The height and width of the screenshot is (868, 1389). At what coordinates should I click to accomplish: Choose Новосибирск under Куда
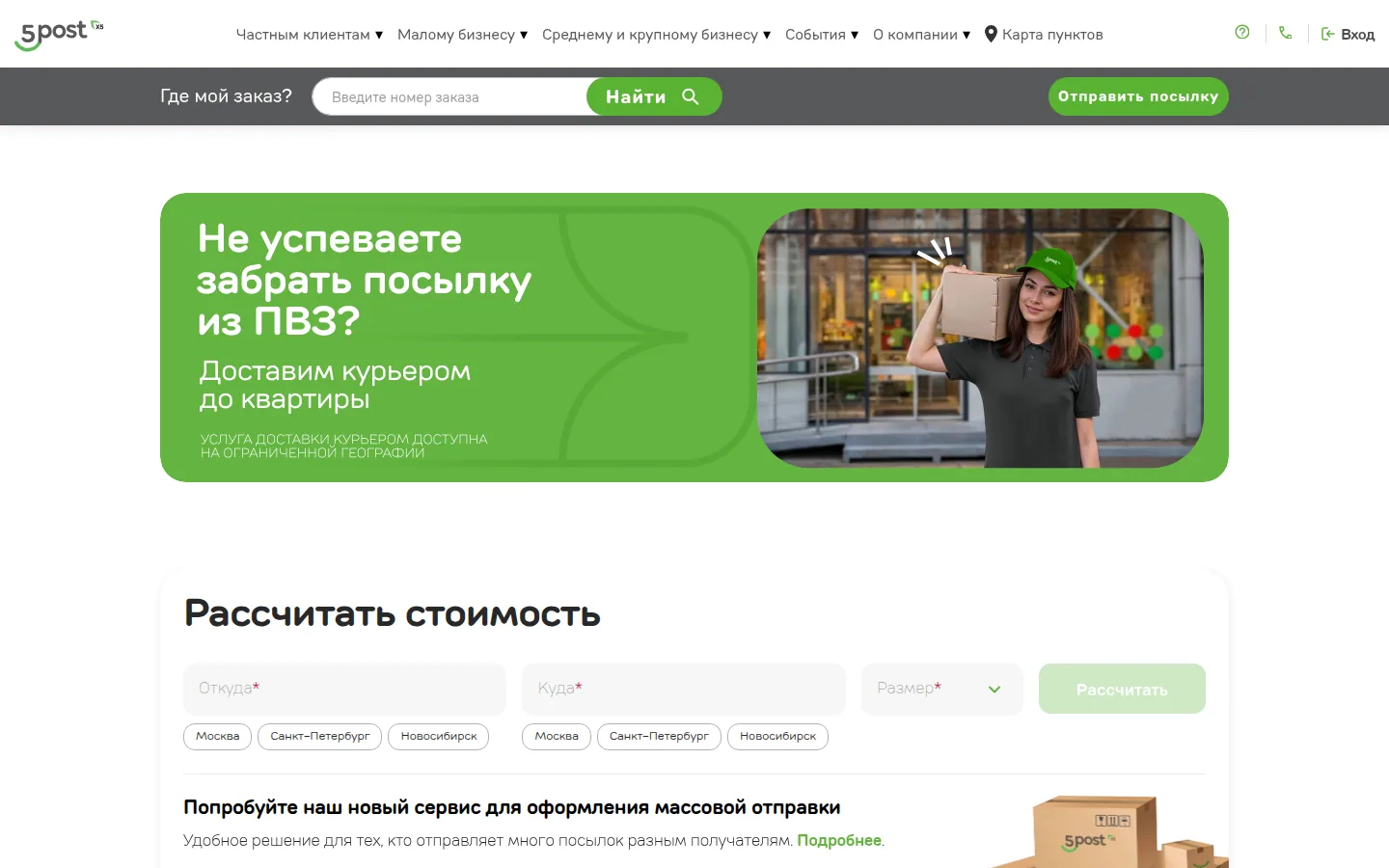click(x=777, y=736)
